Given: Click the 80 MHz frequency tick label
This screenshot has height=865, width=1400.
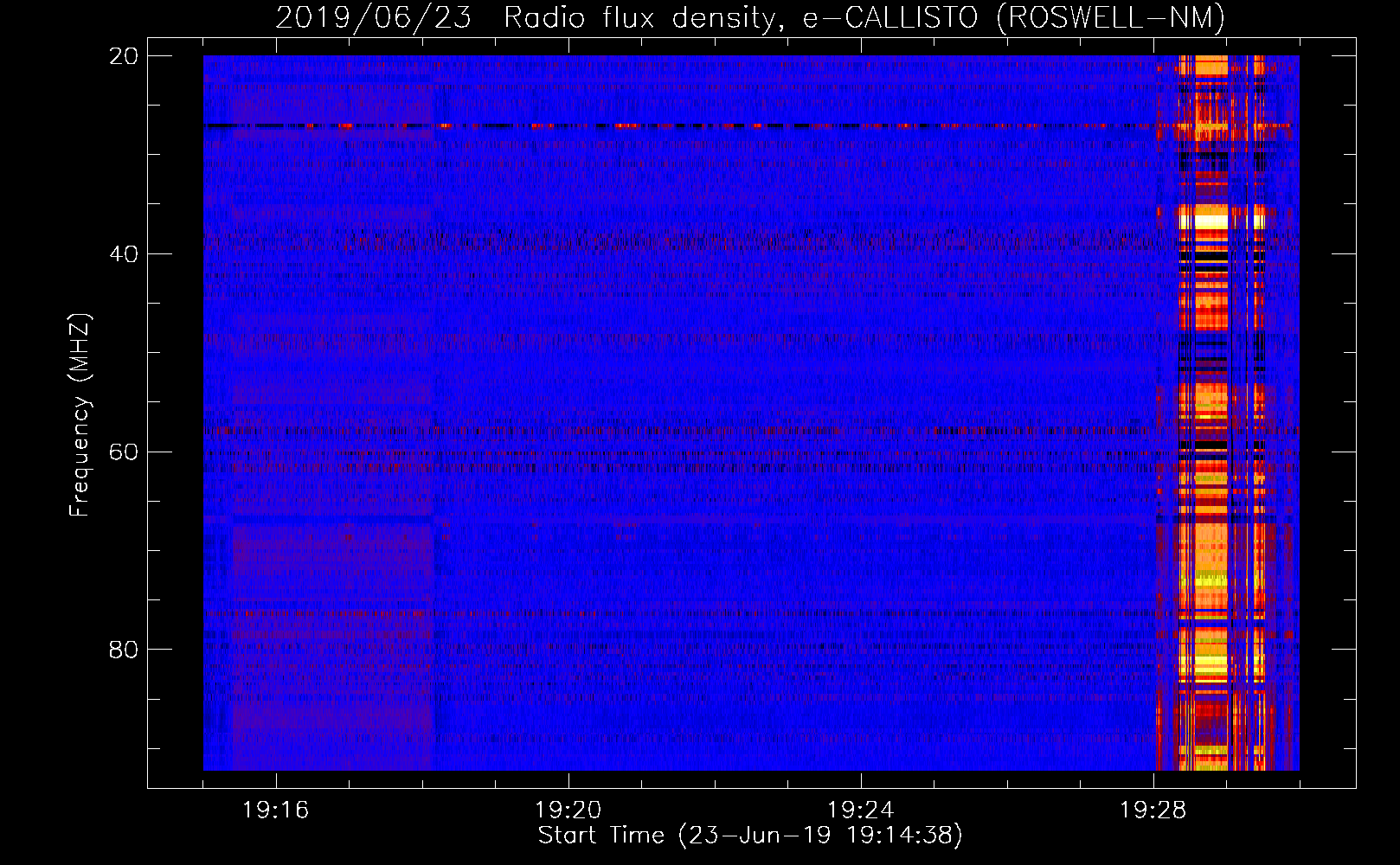Looking at the screenshot, I should [123, 650].
